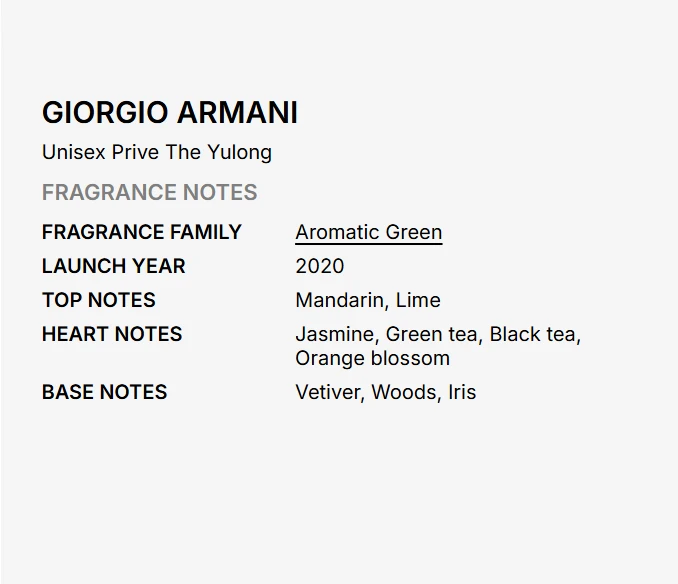The height and width of the screenshot is (584, 678).
Task: Select the Unisex Prive The Yulong product name
Action: coord(157,153)
